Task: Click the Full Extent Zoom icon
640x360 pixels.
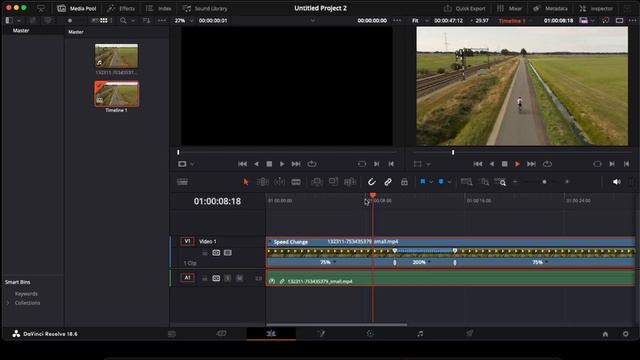Action: tap(466, 182)
